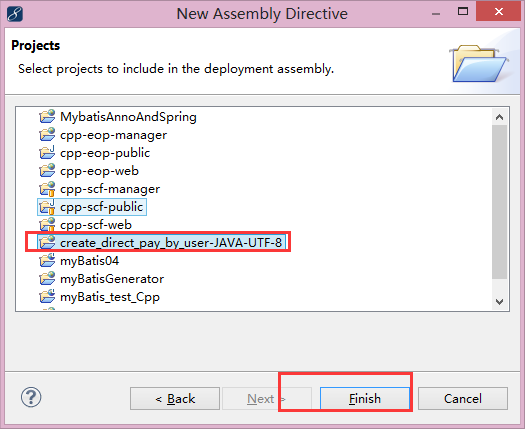Viewport: 525px width, 429px height.
Task: Click the Finish button
Action: (x=365, y=399)
